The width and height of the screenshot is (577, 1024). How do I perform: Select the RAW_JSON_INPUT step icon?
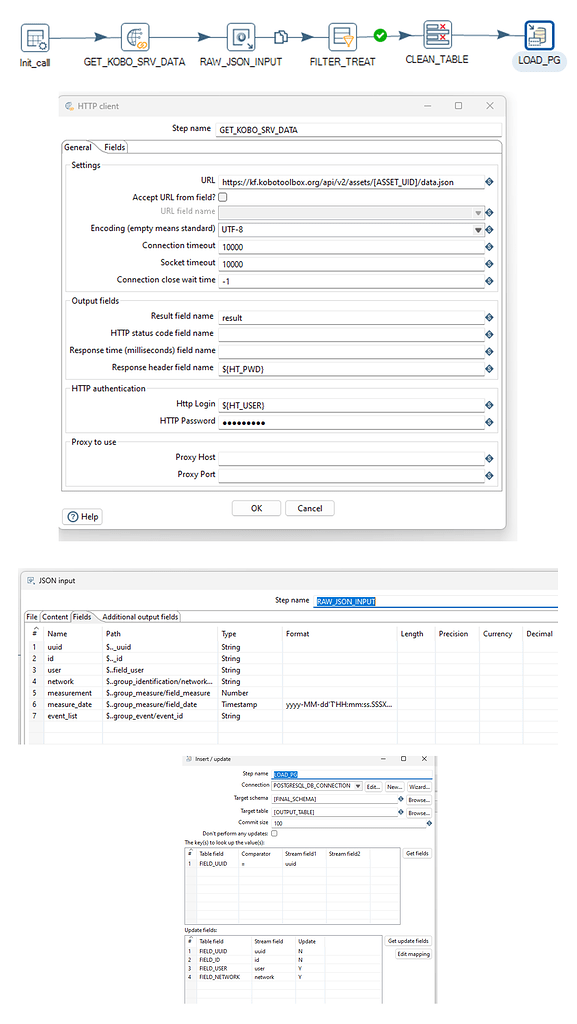(x=241, y=38)
